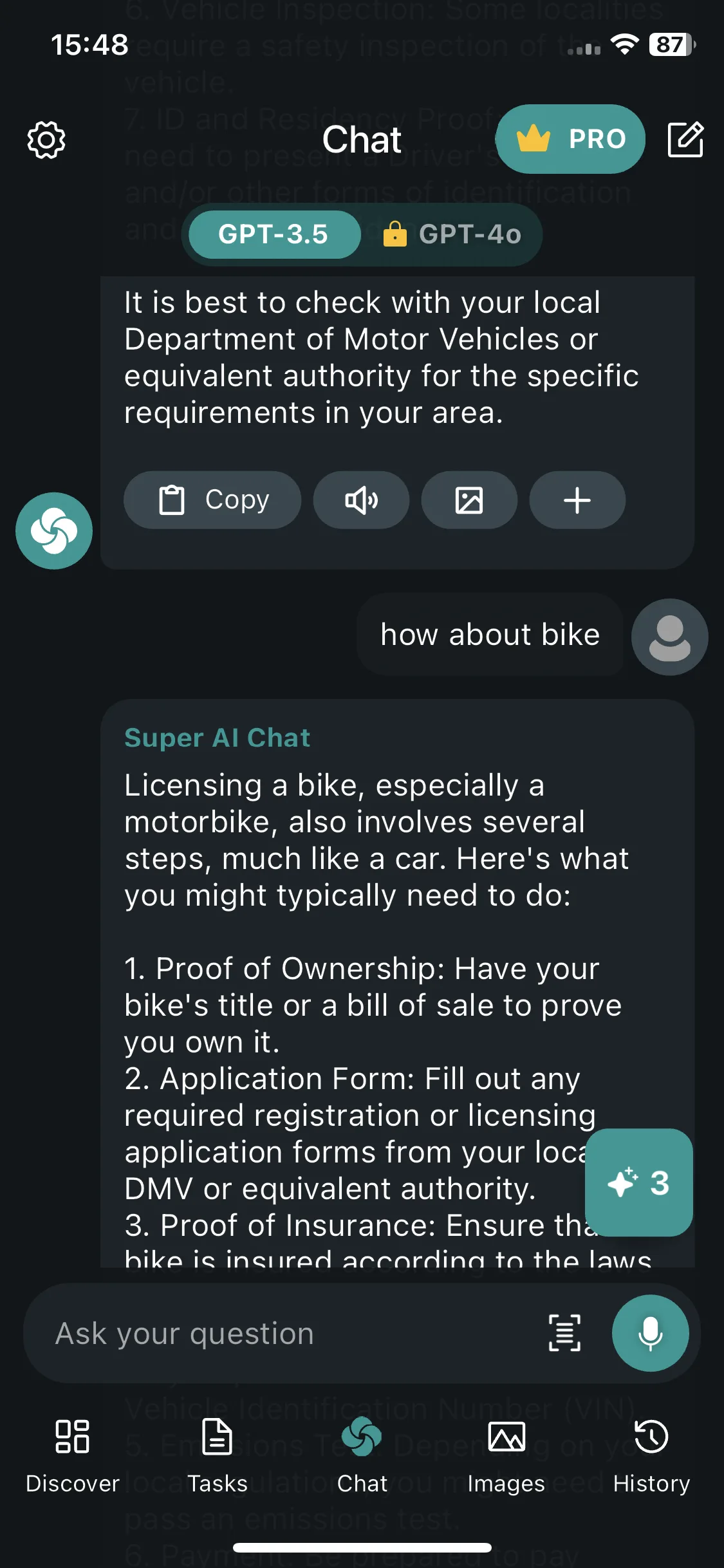Image resolution: width=724 pixels, height=1568 pixels.
Task: Tap the scan text icon in input bar
Action: [x=564, y=1333]
